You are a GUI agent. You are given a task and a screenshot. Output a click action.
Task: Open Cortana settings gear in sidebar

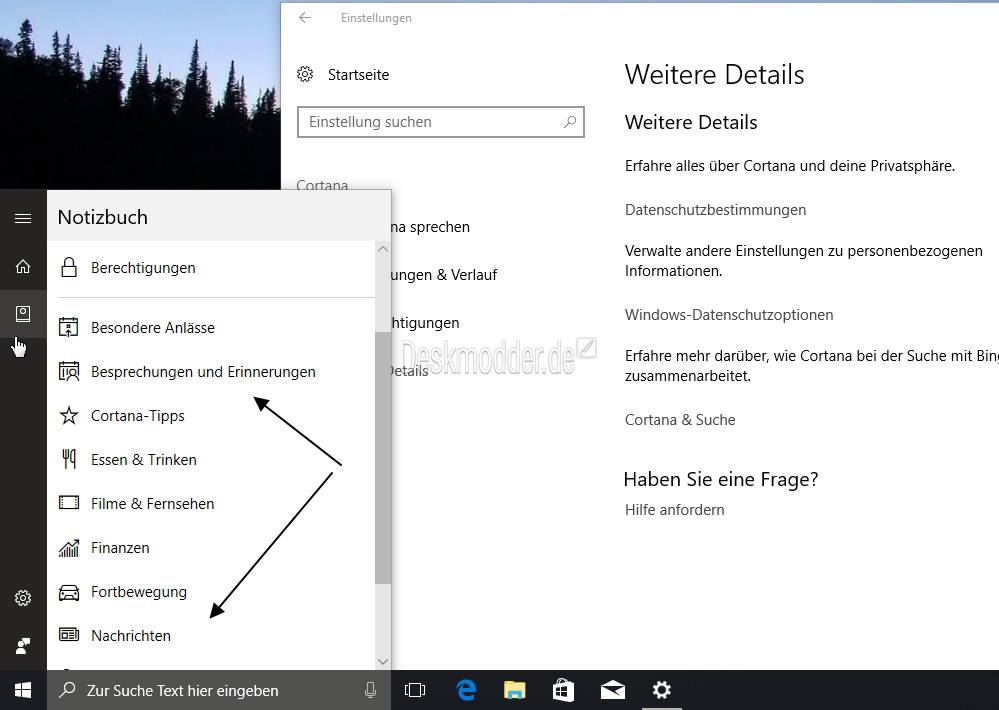[23, 598]
